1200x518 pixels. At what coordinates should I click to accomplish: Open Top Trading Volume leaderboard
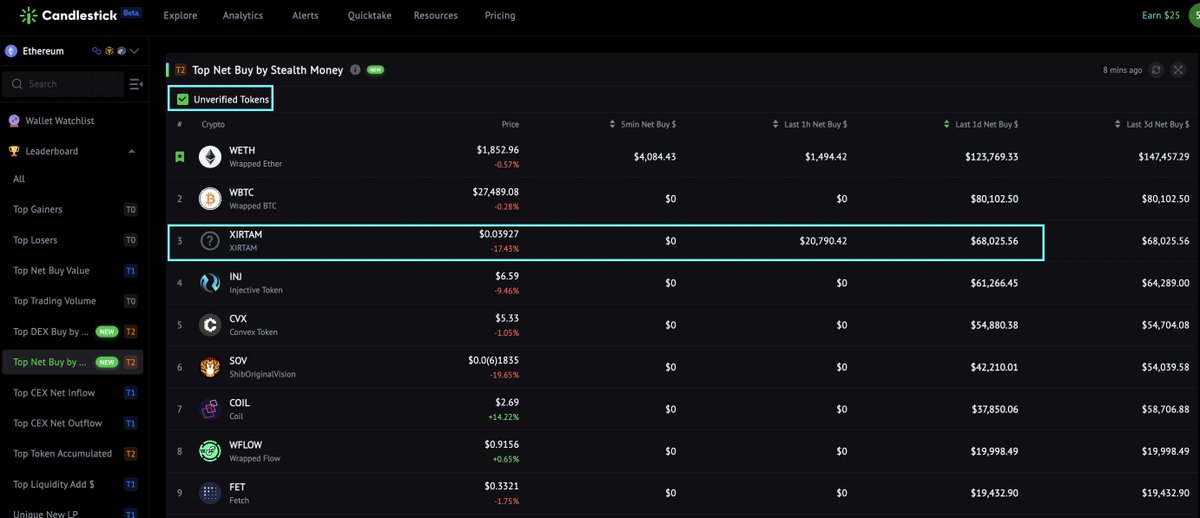(x=55, y=301)
